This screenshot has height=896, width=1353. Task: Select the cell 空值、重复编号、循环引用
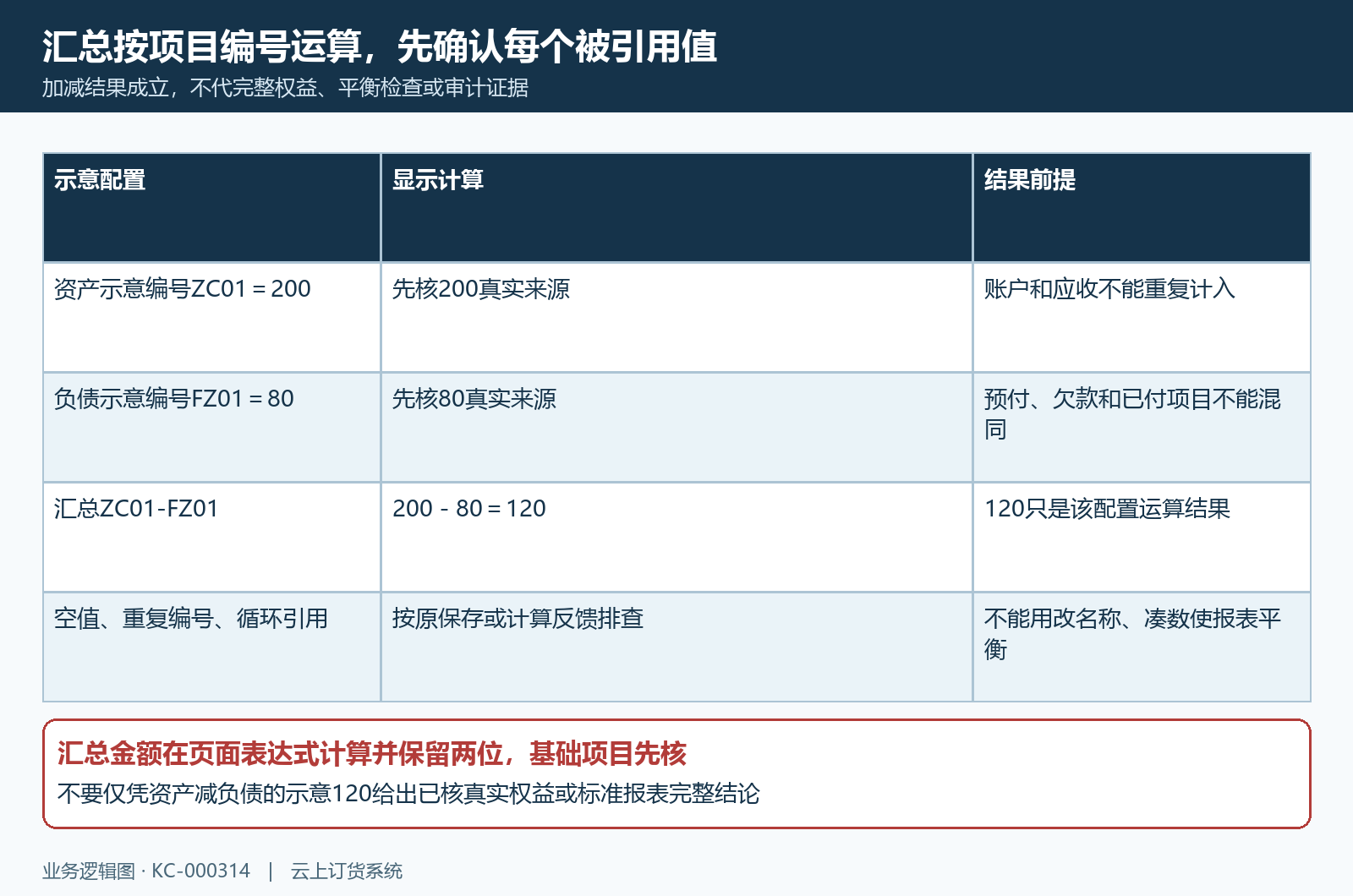pyautogui.click(x=212, y=647)
